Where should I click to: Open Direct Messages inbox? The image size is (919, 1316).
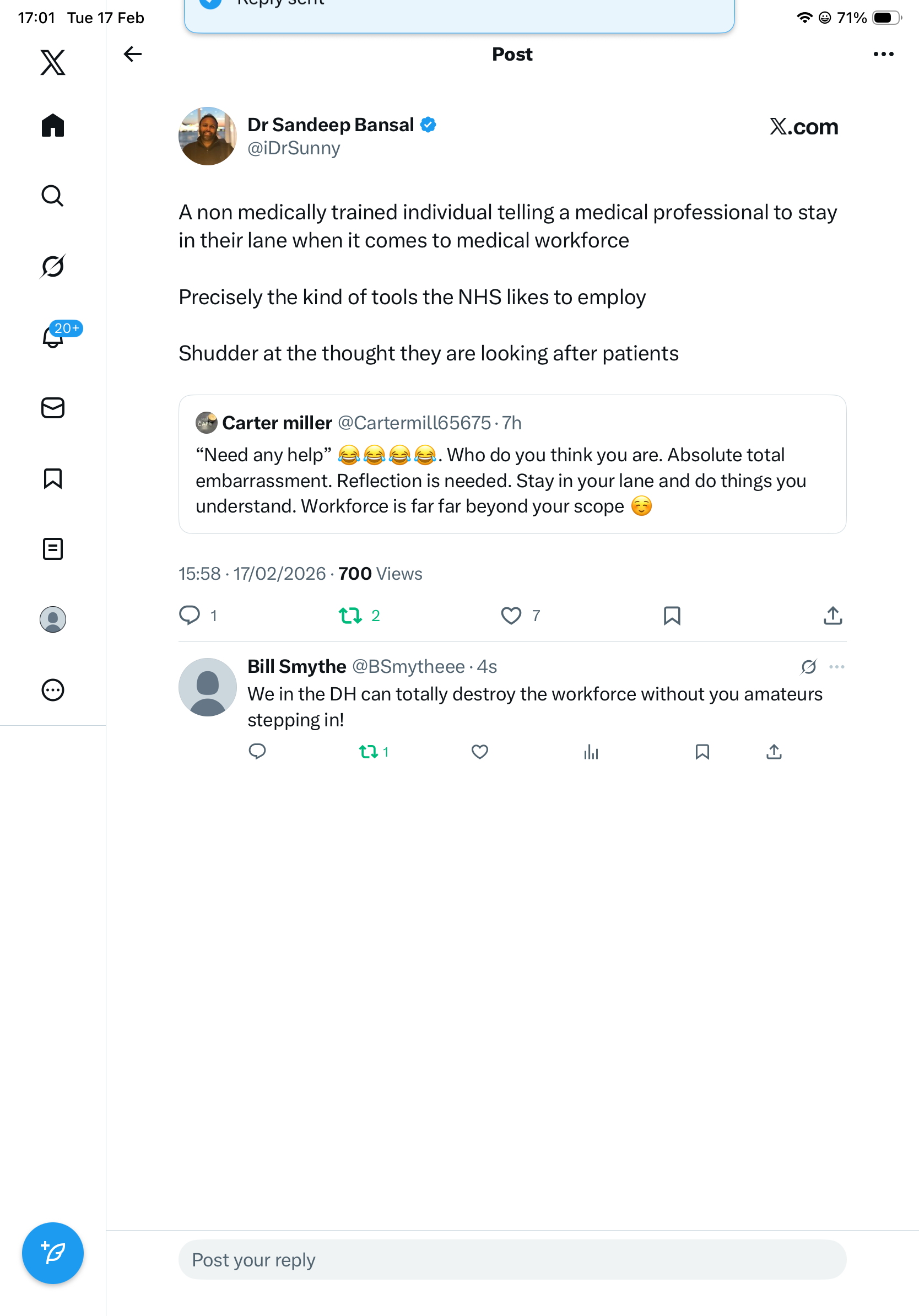pos(53,408)
